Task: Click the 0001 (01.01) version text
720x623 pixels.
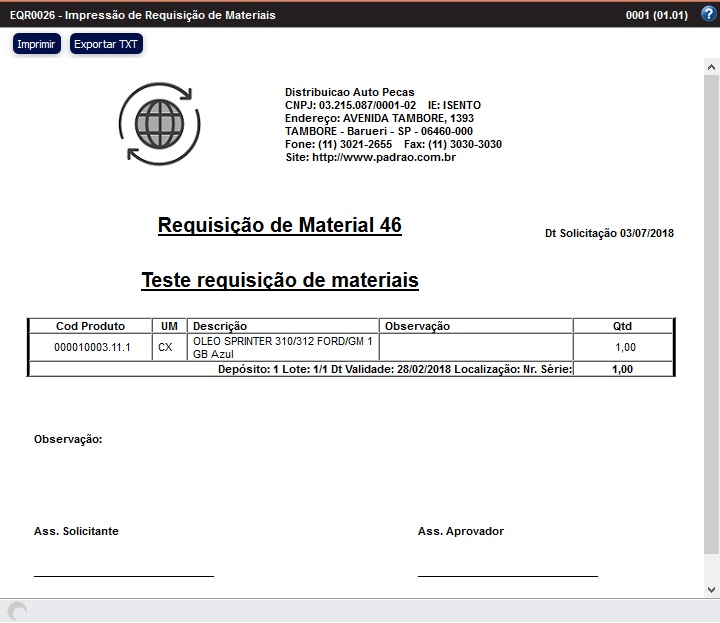Action: coord(657,15)
